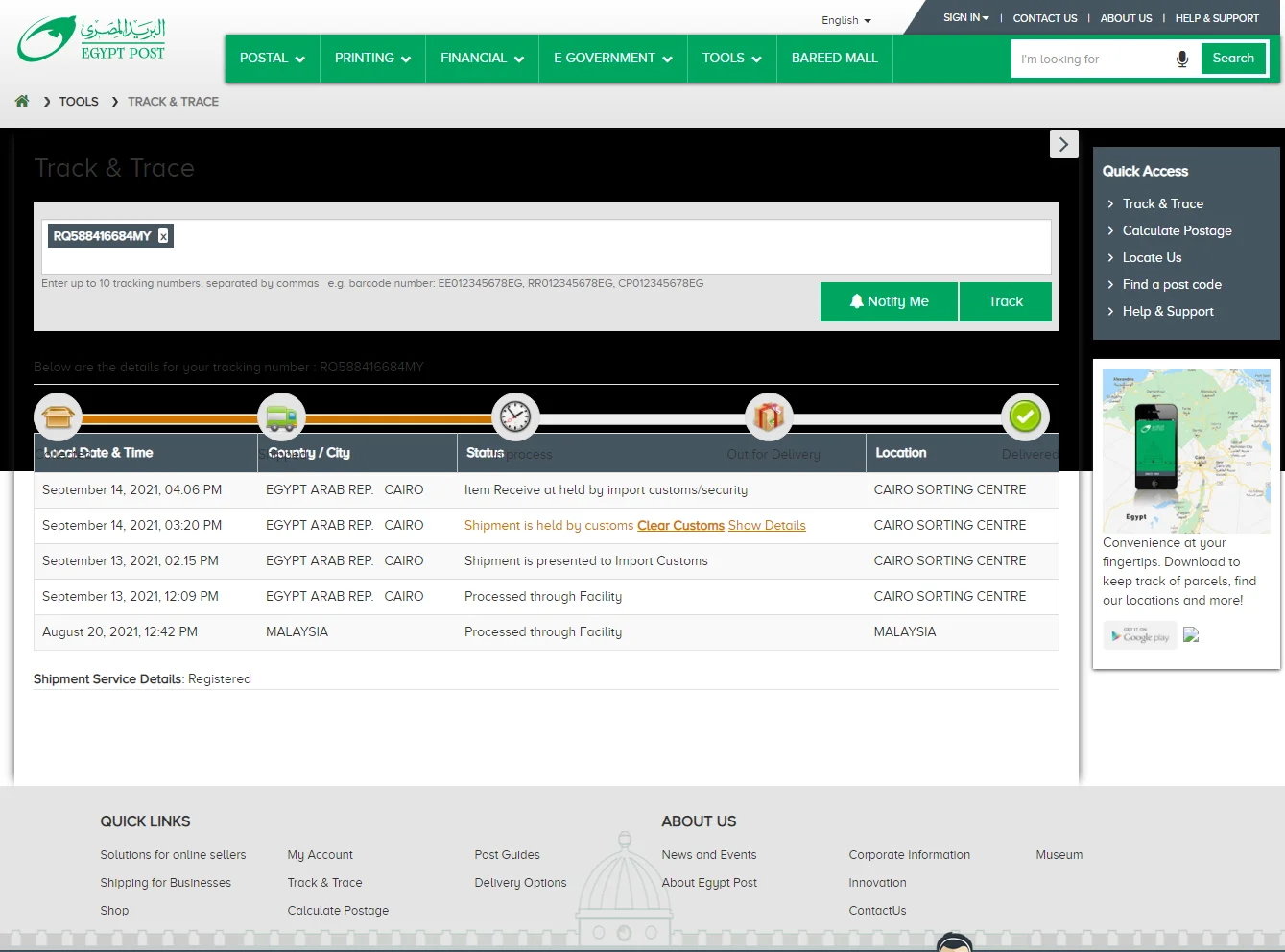Click the Notify Me button

889,301
